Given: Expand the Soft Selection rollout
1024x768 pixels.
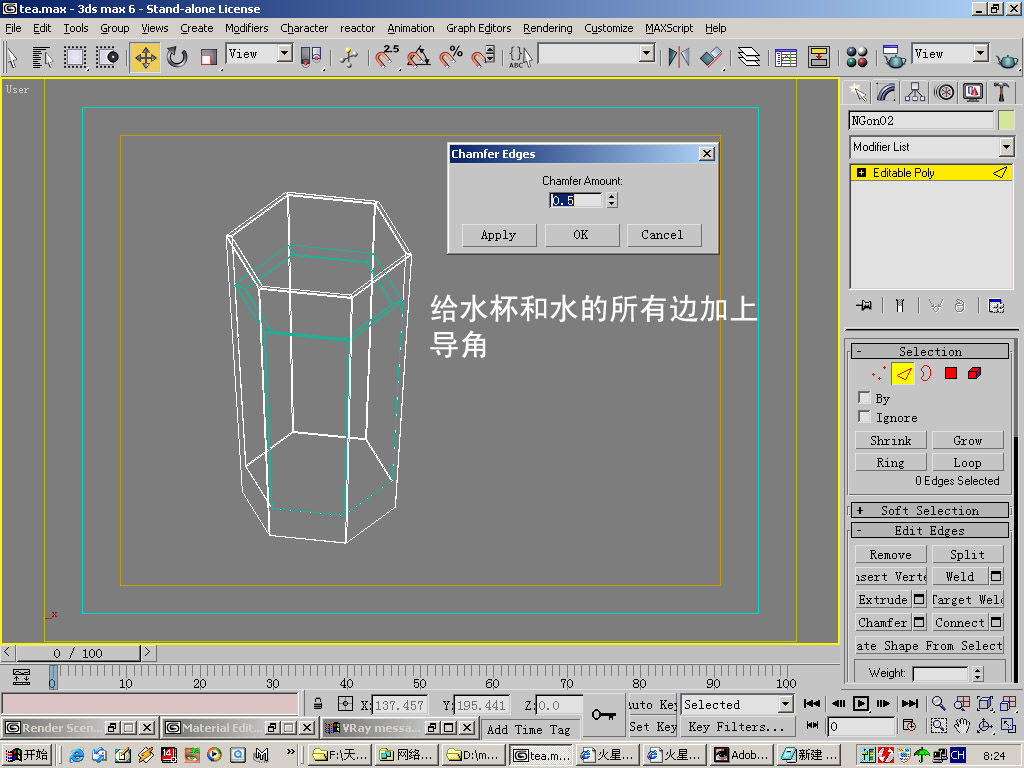Looking at the screenshot, I should pyautogui.click(x=930, y=511).
